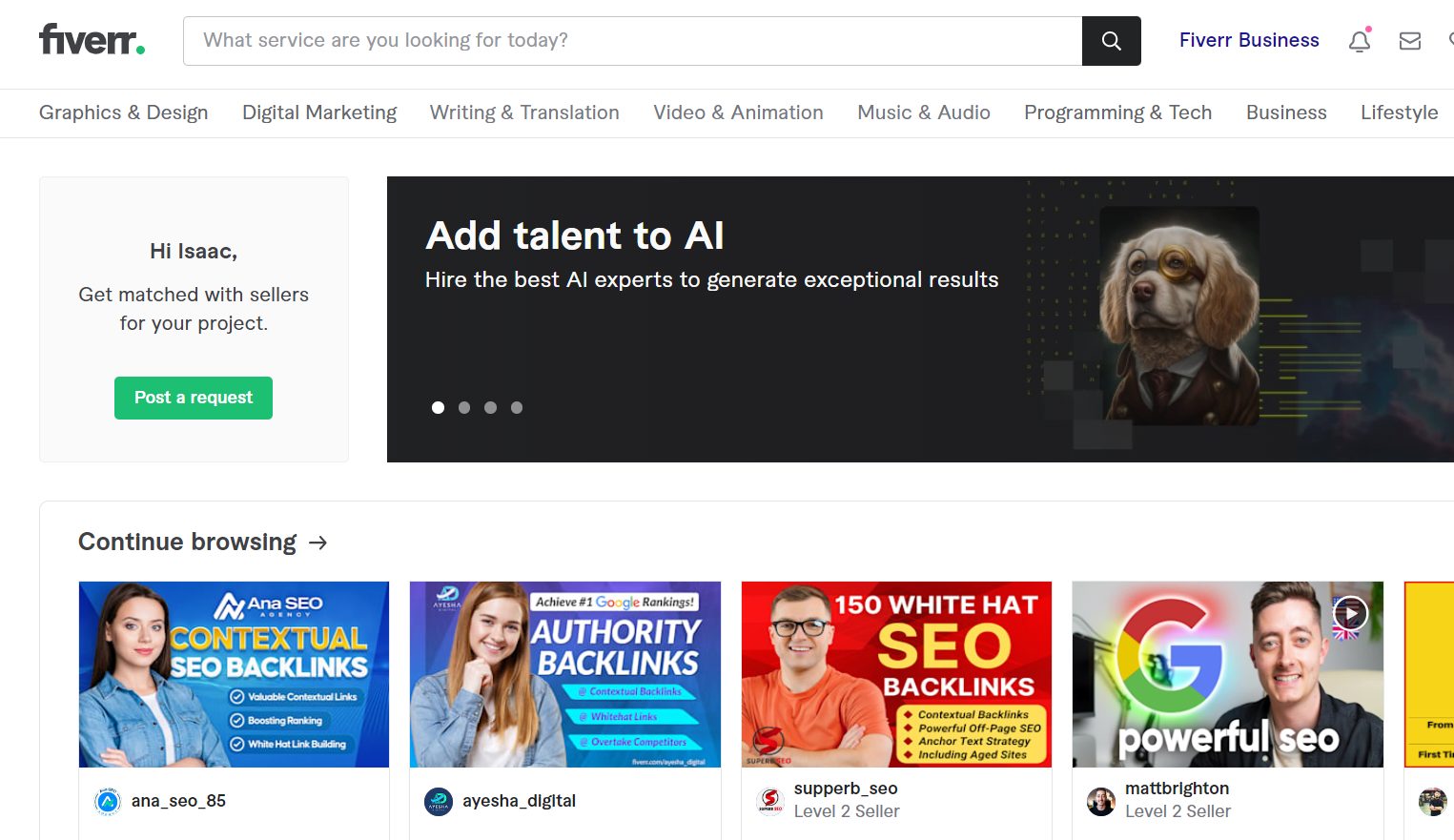
Task: Click 'Hire the best AI experts' subtitle
Action: (x=711, y=279)
